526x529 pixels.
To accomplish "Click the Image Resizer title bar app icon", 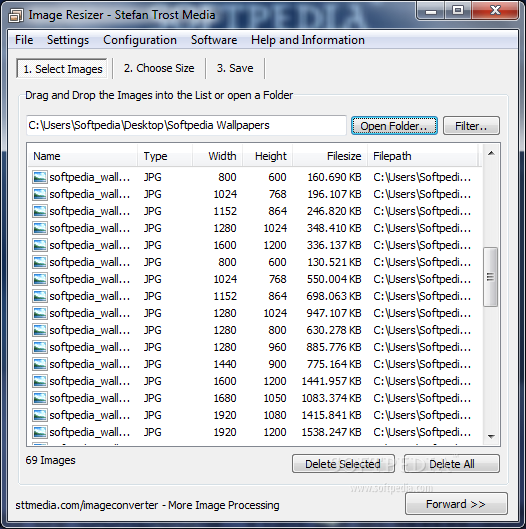I will (x=16, y=15).
